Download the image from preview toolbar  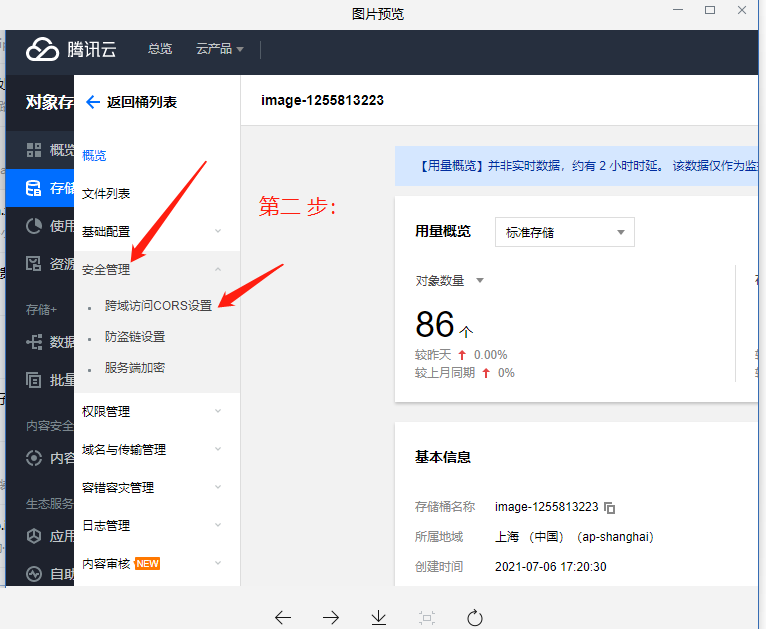click(x=379, y=617)
